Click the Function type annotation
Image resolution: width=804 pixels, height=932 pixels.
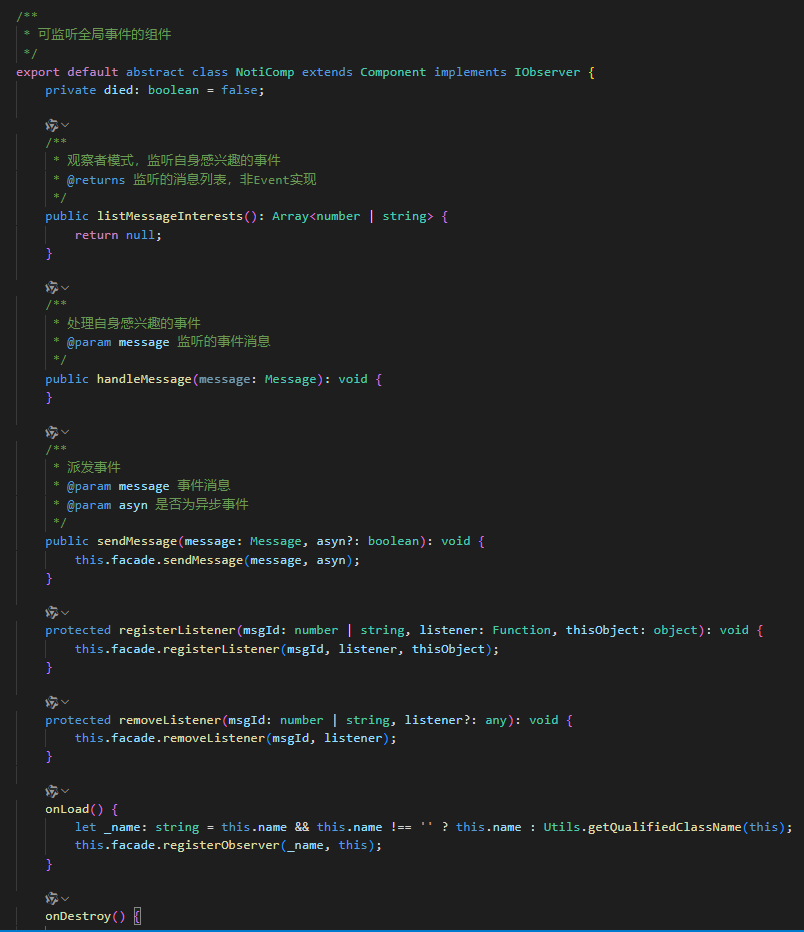(x=521, y=630)
